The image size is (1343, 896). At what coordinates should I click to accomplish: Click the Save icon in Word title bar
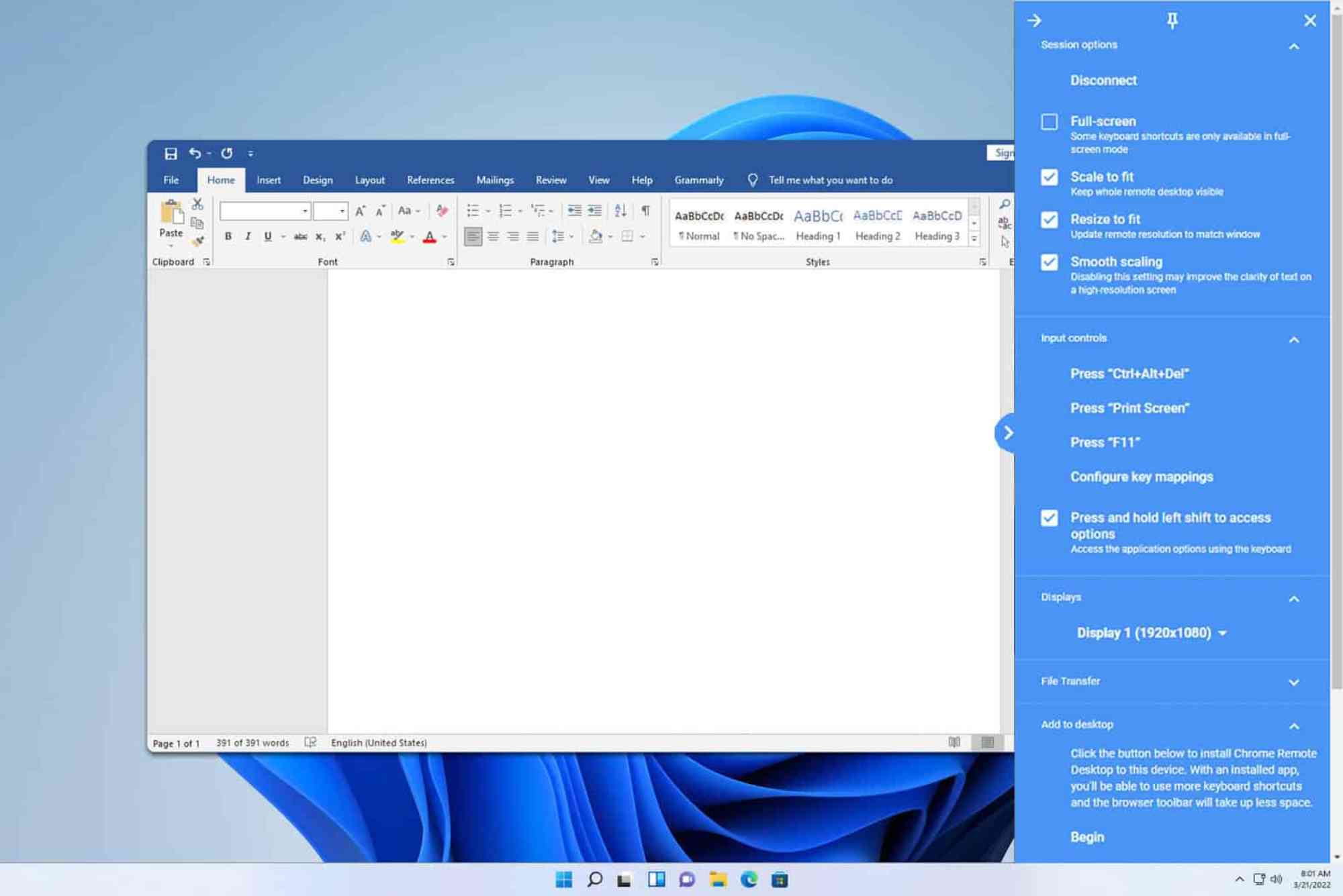point(171,154)
